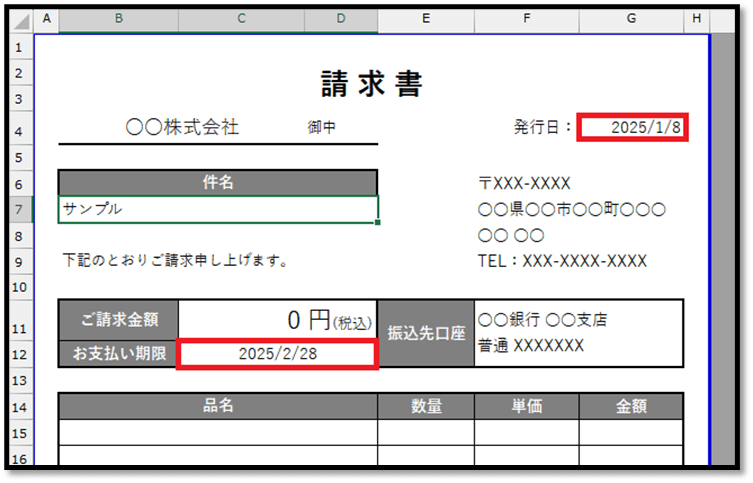The width and height of the screenshot is (753, 483).
Task: Click the 請求書 title cell
Action: (371, 83)
